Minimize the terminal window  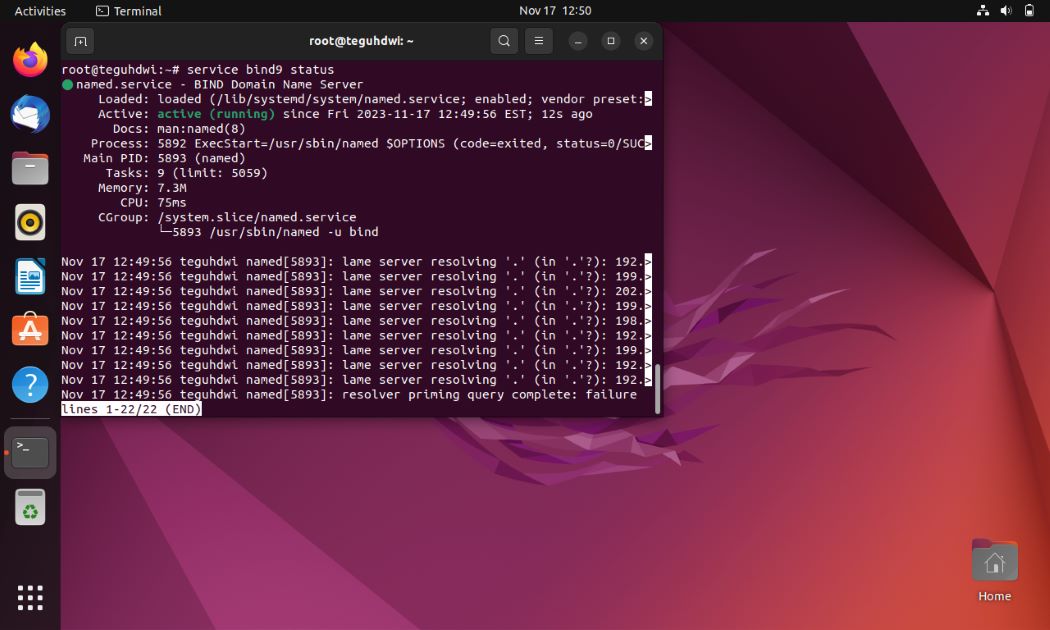point(578,42)
